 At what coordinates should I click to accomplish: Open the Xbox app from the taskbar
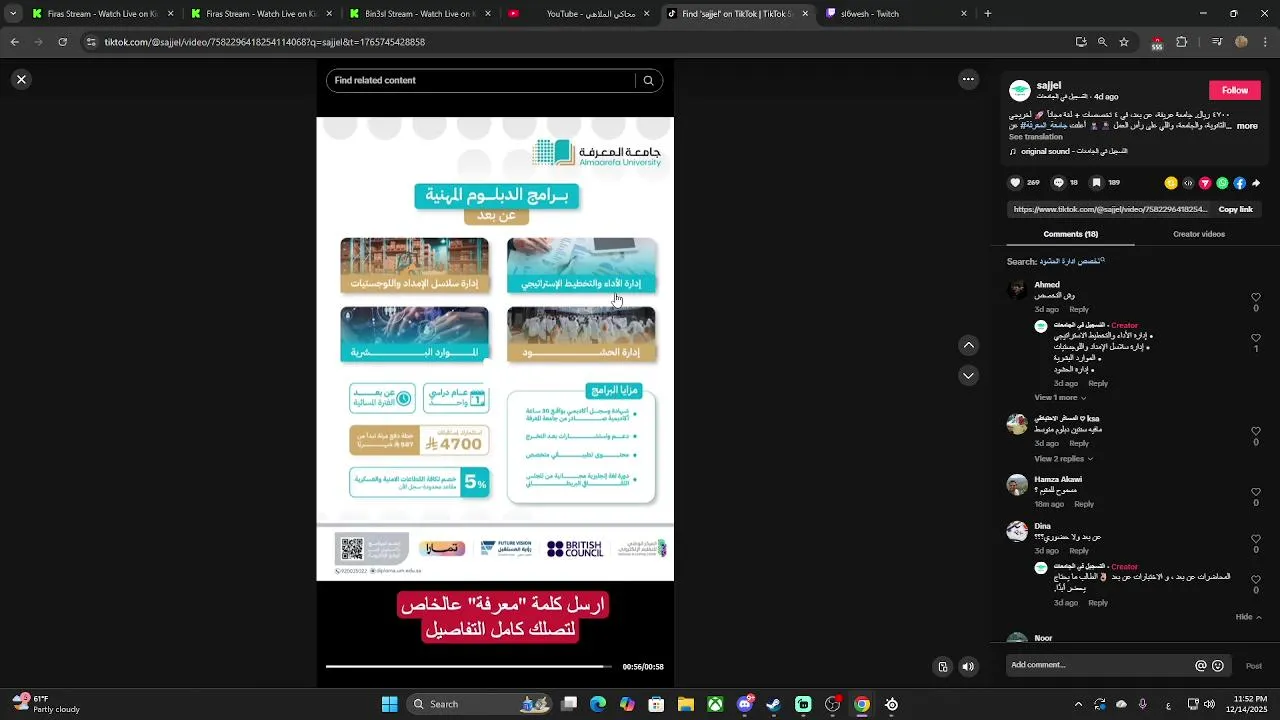point(716,704)
